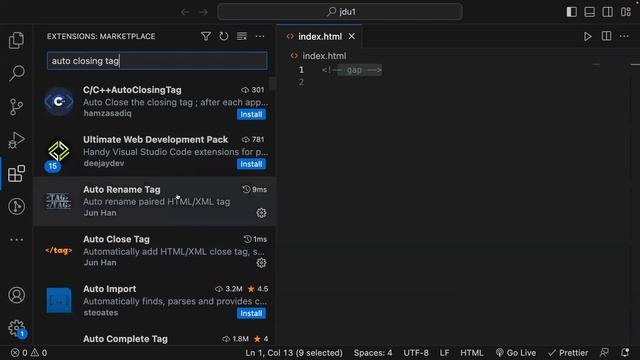Open the Manage gear in activity bar
This screenshot has height=360, width=640.
click(16, 328)
